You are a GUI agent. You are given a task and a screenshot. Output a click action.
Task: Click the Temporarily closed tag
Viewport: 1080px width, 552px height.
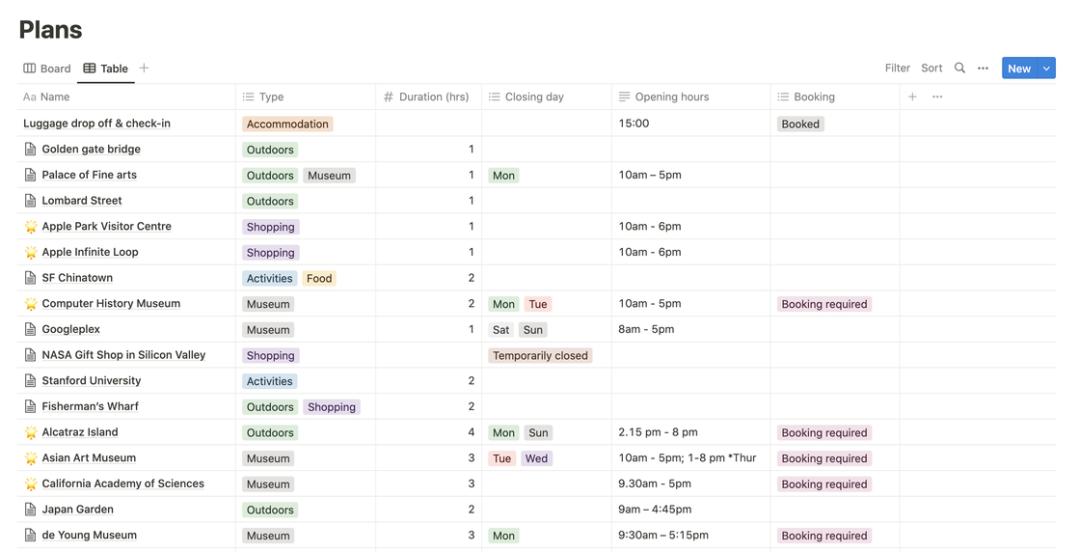click(540, 356)
